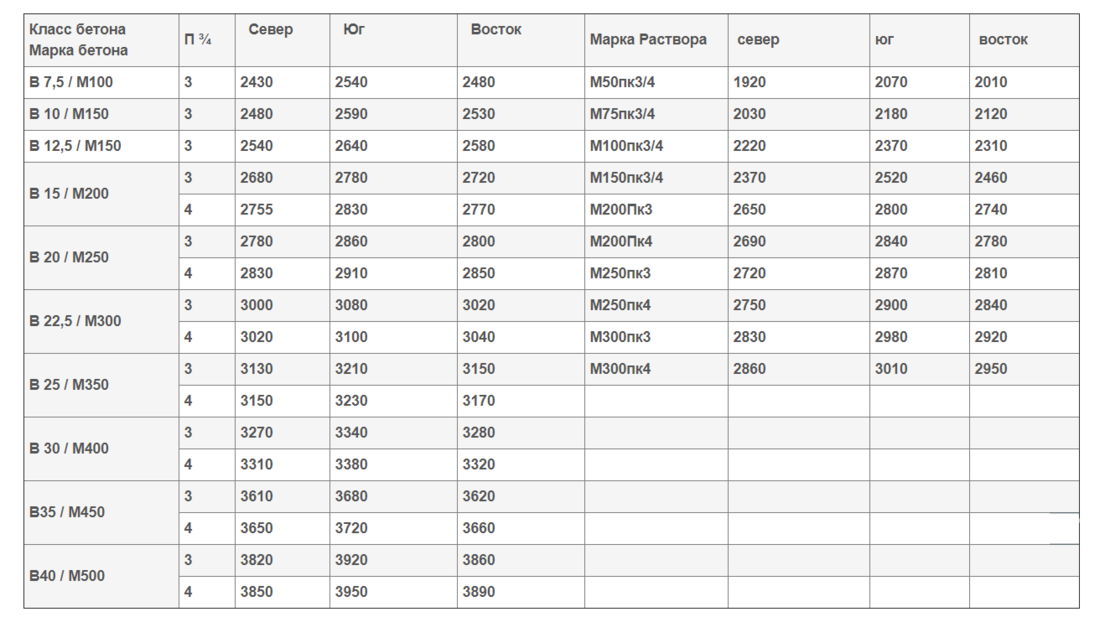Click the 'П ¾' column header
Viewport: 1105px width, 617px height.
point(207,40)
